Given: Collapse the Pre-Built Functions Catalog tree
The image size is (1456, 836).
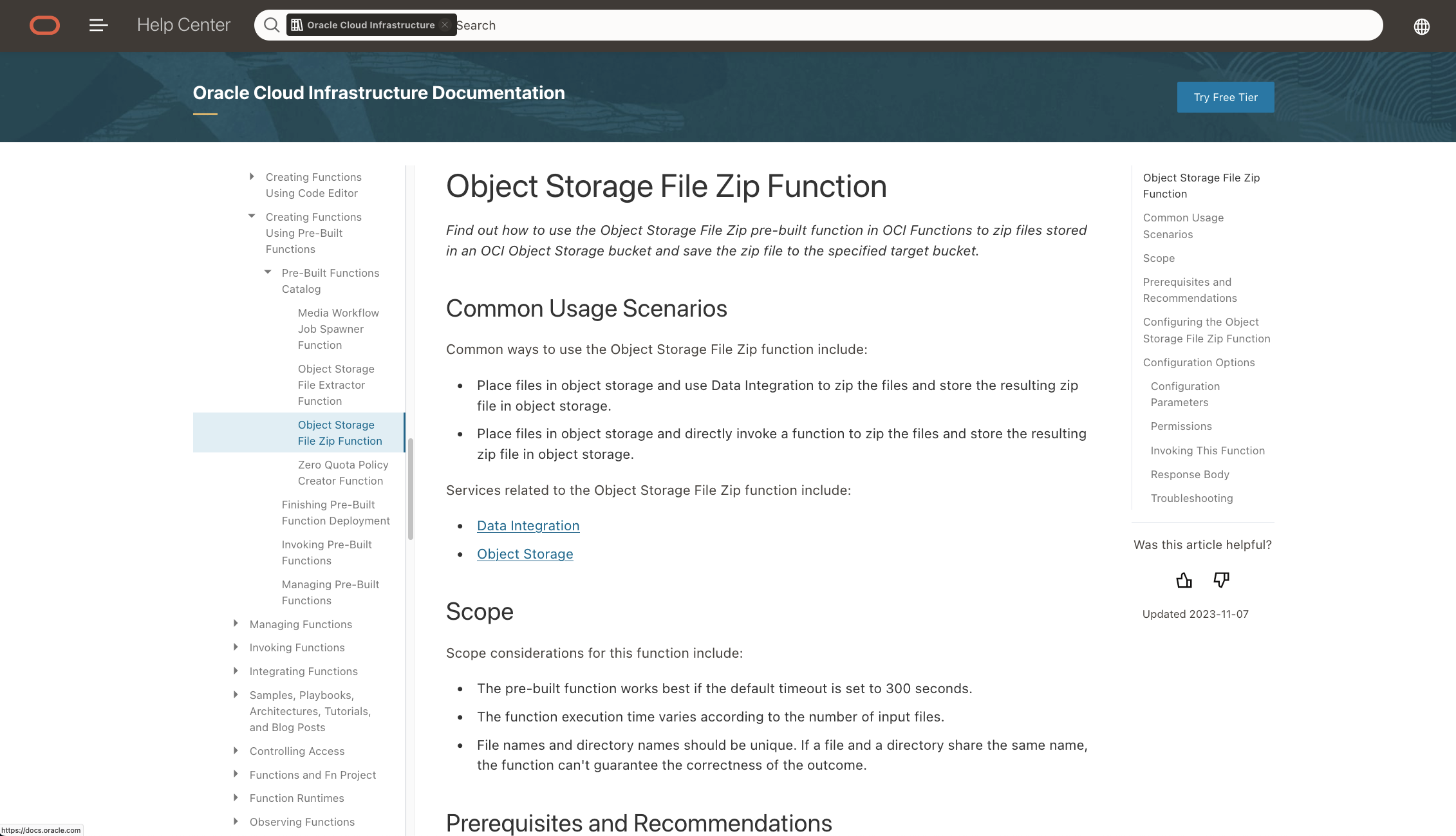Looking at the screenshot, I should point(268,272).
